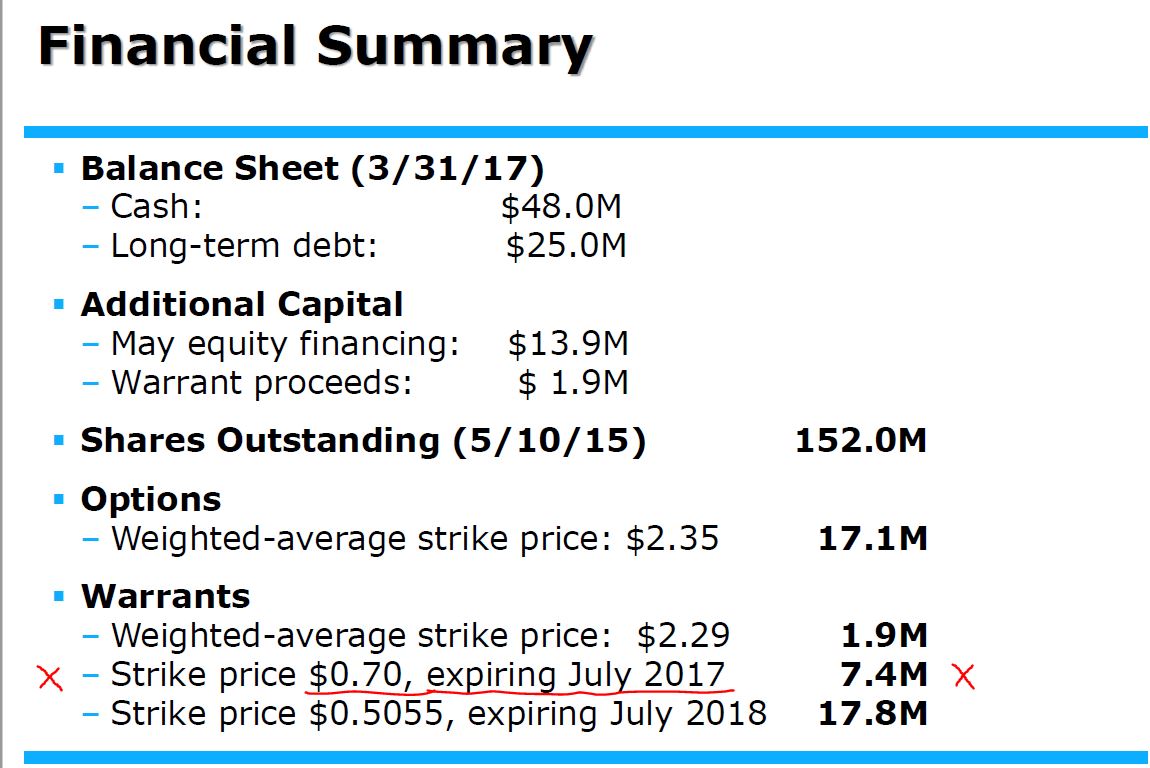
Task: Select the $2.29 weighted-average strike price
Action: [684, 635]
